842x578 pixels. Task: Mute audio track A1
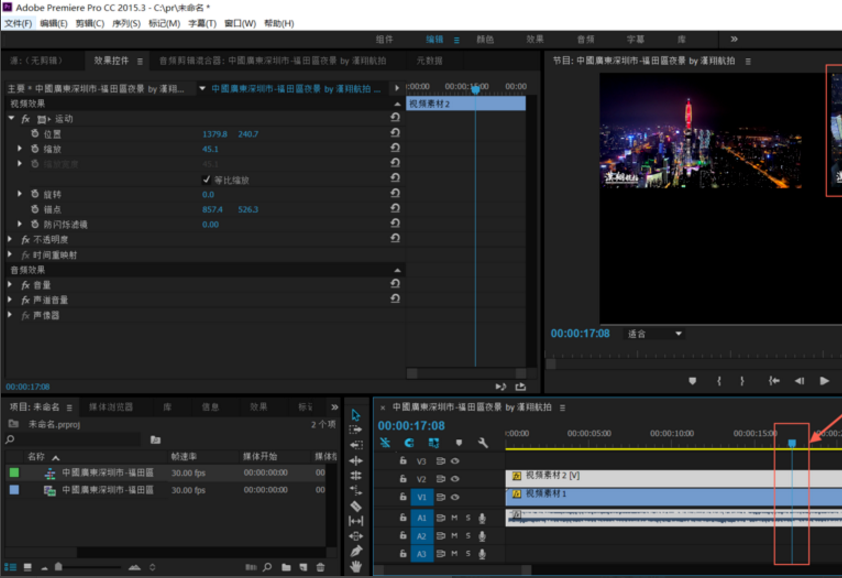pyautogui.click(x=454, y=518)
